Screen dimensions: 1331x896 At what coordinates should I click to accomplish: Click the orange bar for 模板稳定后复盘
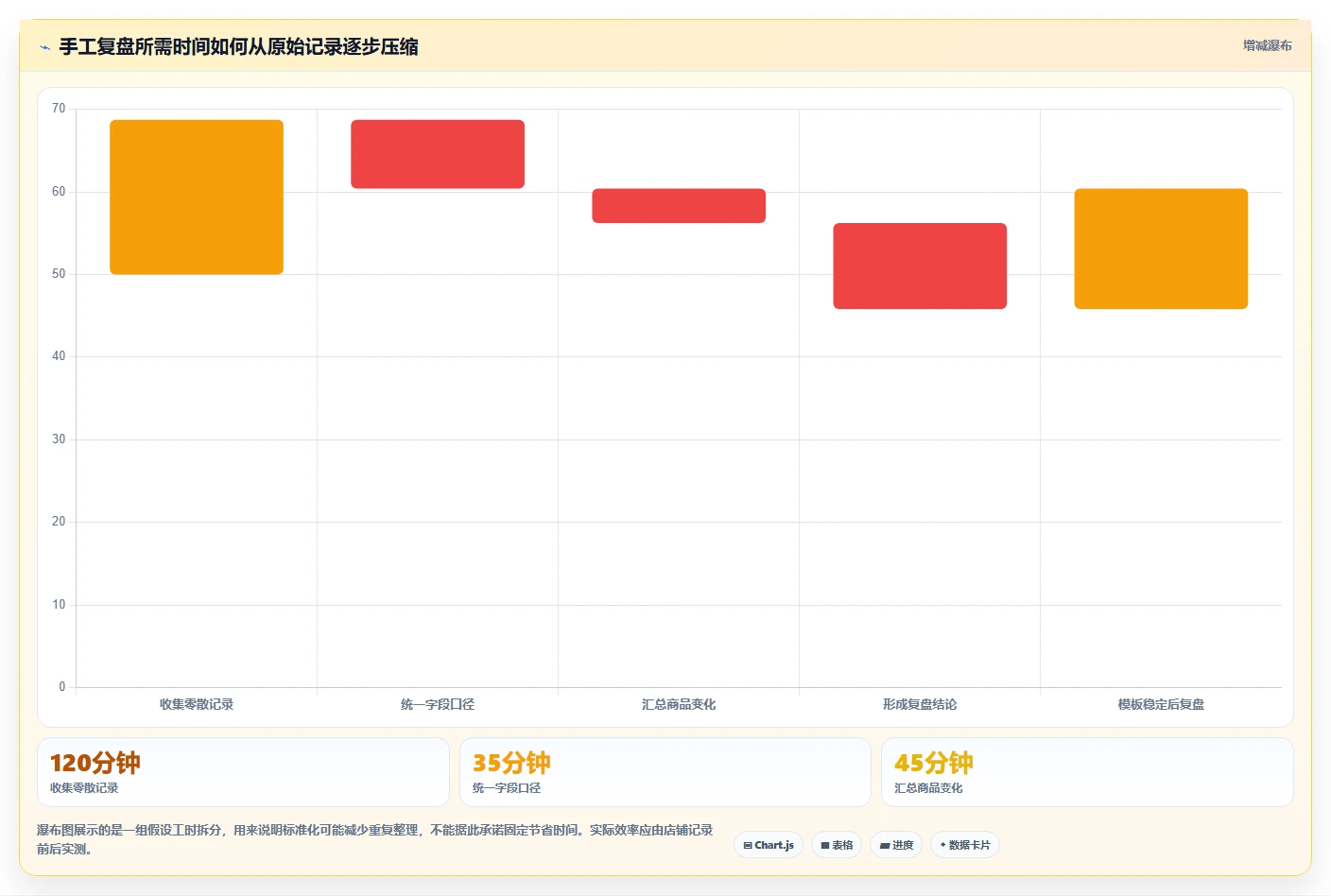point(1161,249)
